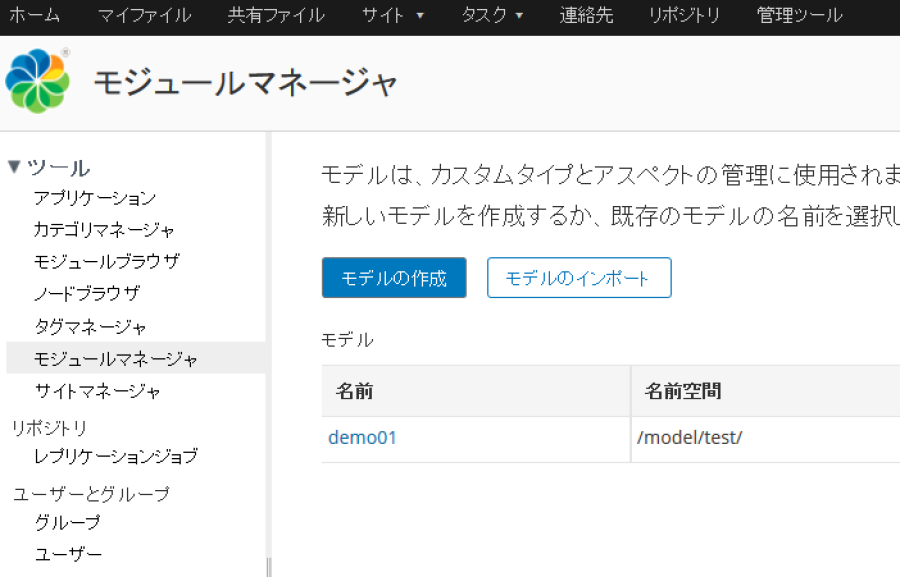Screen dimensions: 900x577
Task: Click the リポジトリ sidebar section heading
Action: pyautogui.click(x=49, y=428)
